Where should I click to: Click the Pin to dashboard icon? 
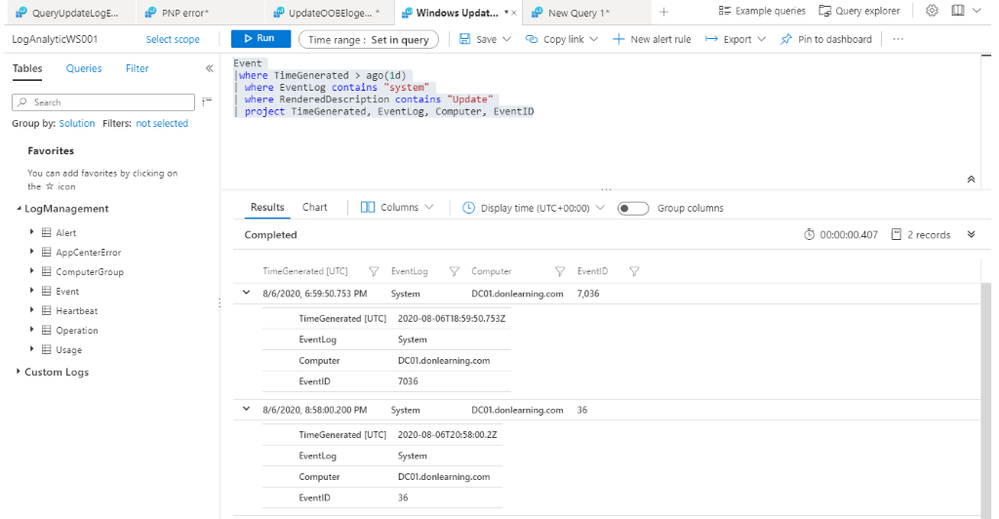pyautogui.click(x=786, y=39)
